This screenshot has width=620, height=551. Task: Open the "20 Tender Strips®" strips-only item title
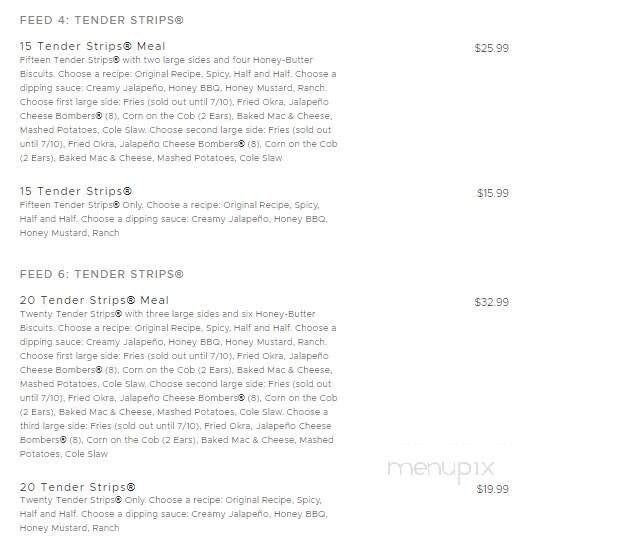pyautogui.click(x=77, y=487)
